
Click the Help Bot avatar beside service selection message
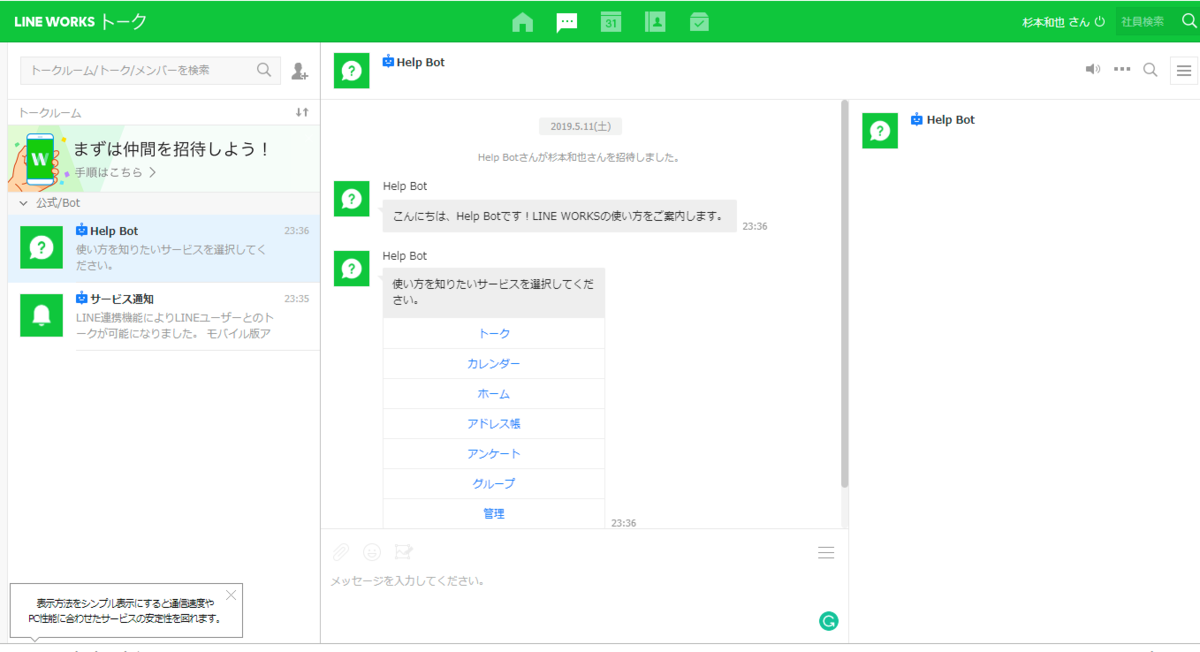pos(351,268)
